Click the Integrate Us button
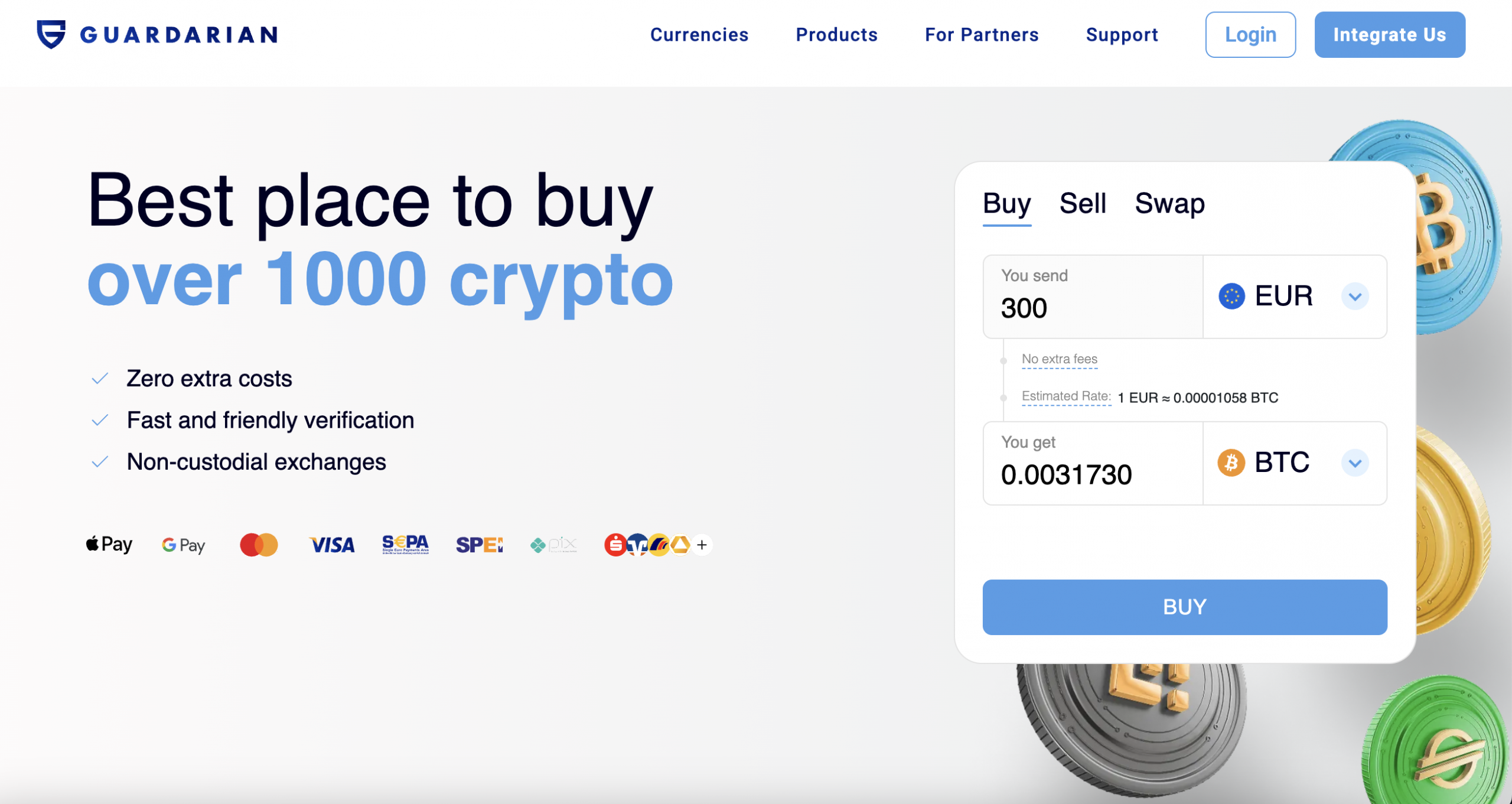Image resolution: width=1512 pixels, height=804 pixels. point(1389,34)
